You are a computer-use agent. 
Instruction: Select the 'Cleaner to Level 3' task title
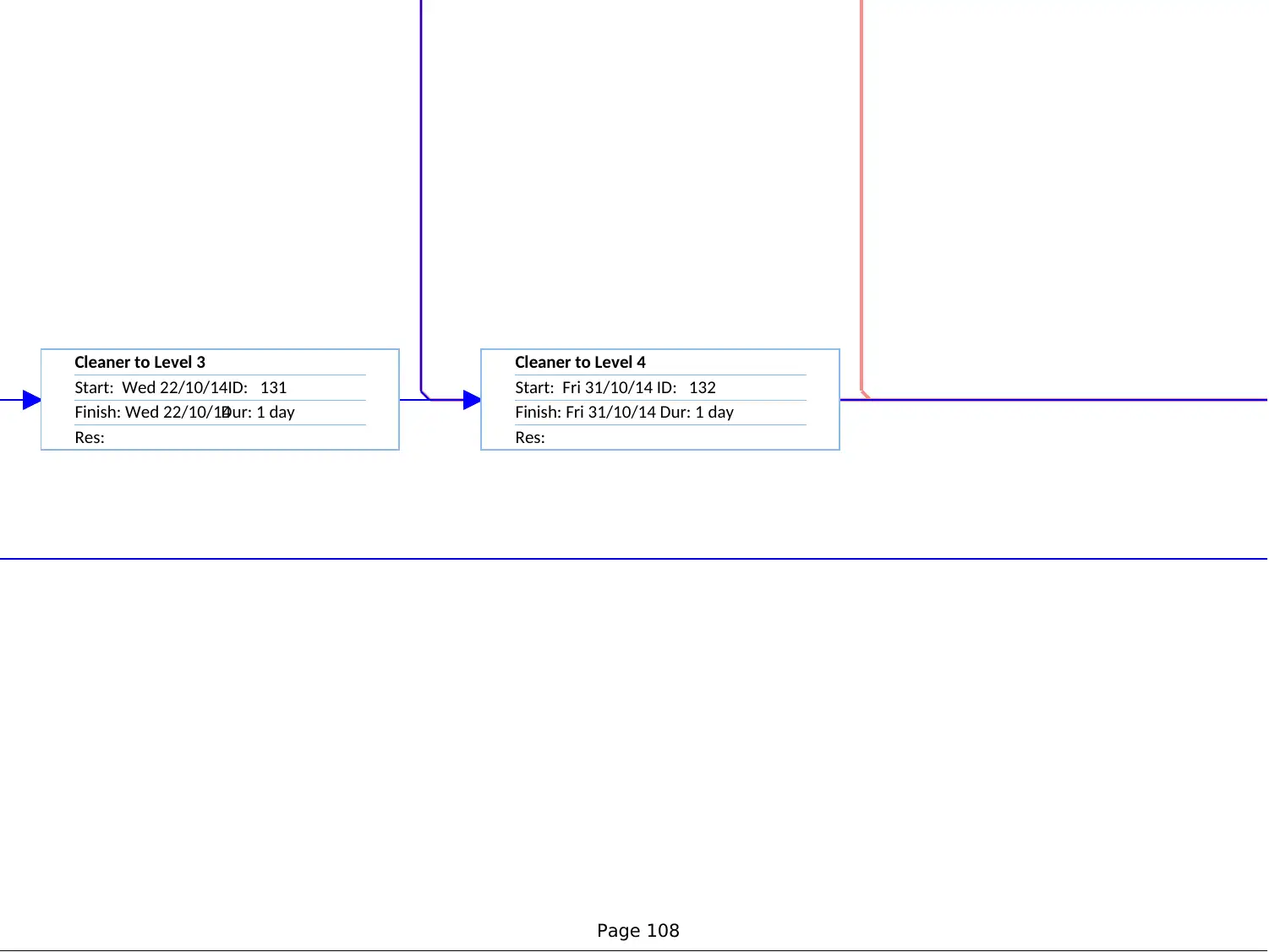coord(139,363)
